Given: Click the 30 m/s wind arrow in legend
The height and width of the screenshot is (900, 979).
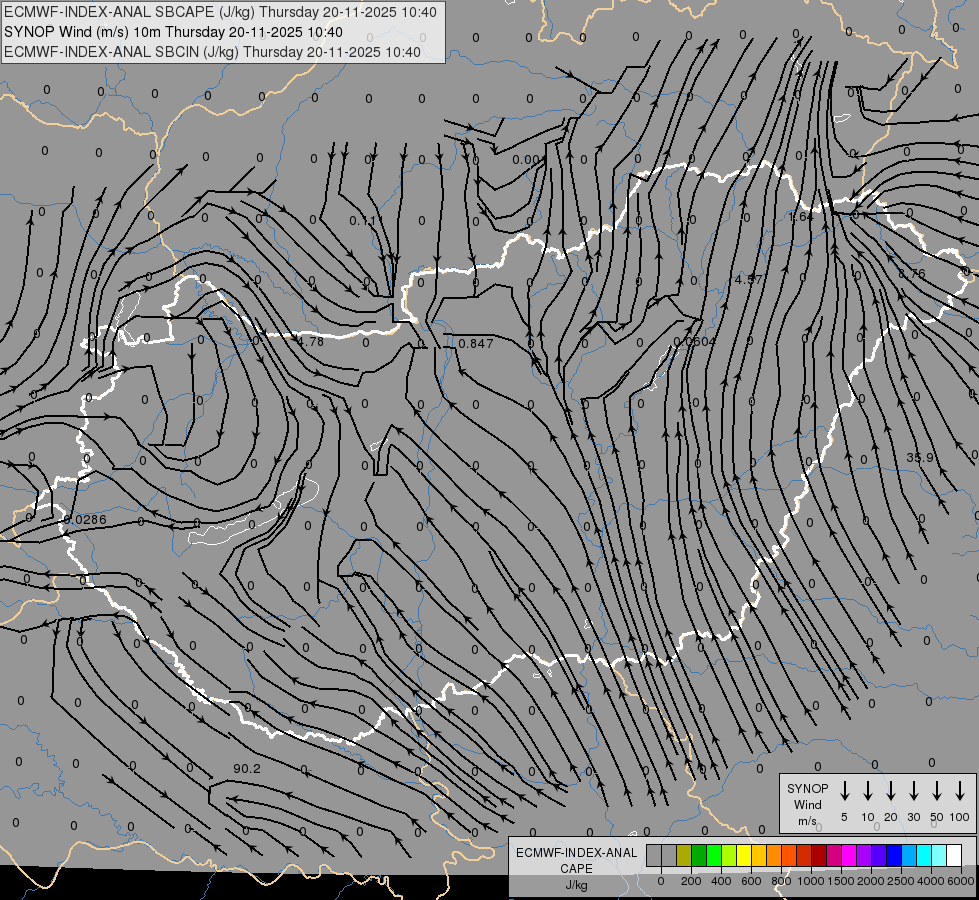Looking at the screenshot, I should tap(914, 791).
